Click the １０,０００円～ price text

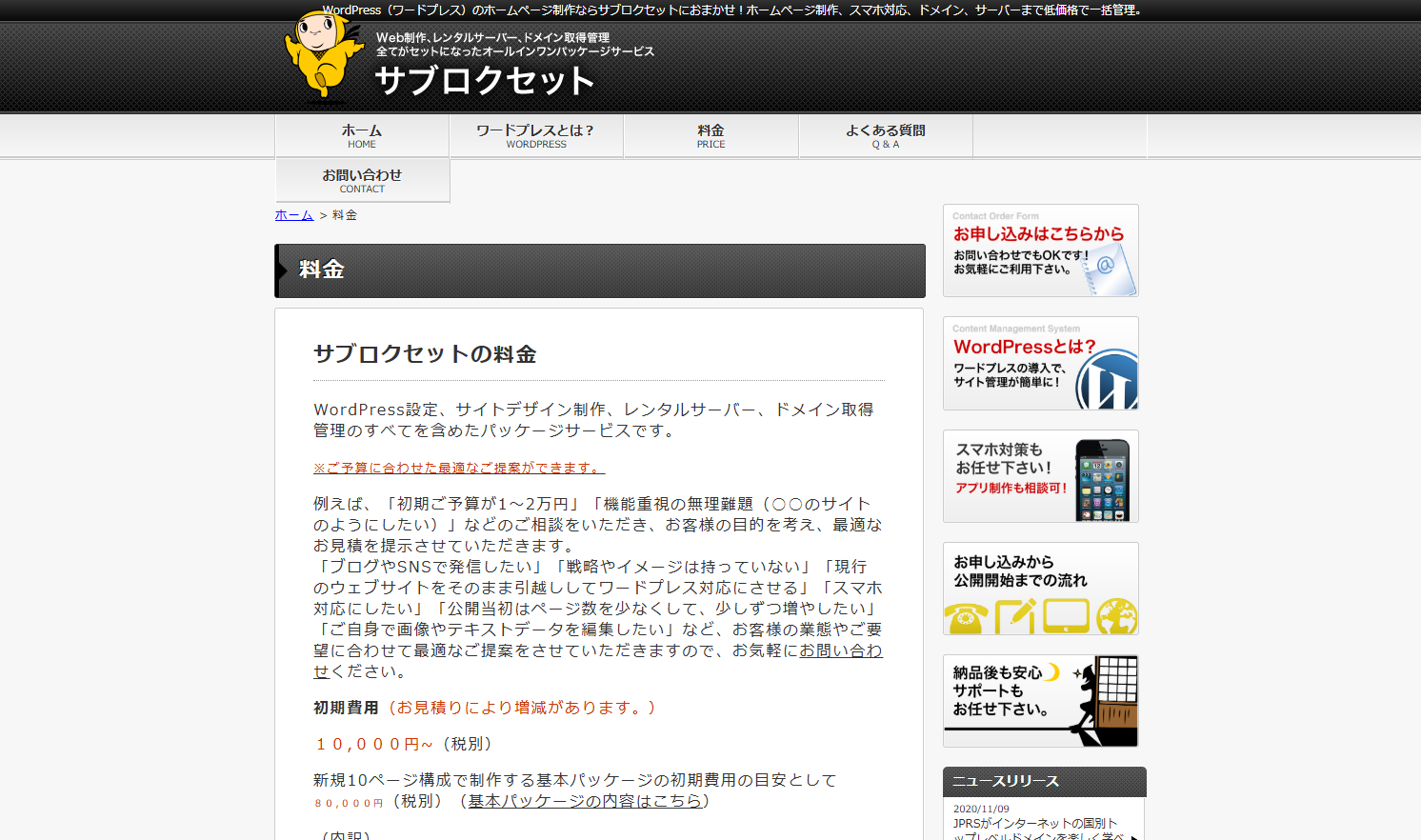(373, 744)
